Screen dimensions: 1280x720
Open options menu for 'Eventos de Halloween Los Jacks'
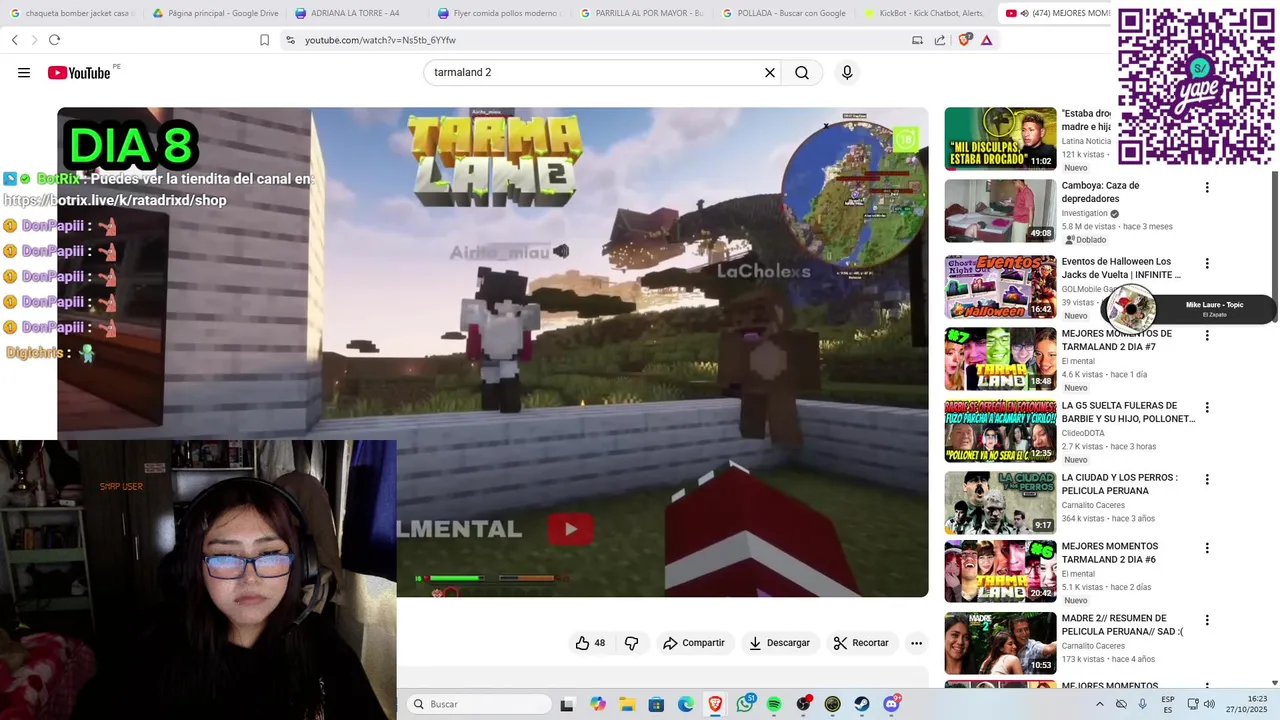(x=1207, y=263)
